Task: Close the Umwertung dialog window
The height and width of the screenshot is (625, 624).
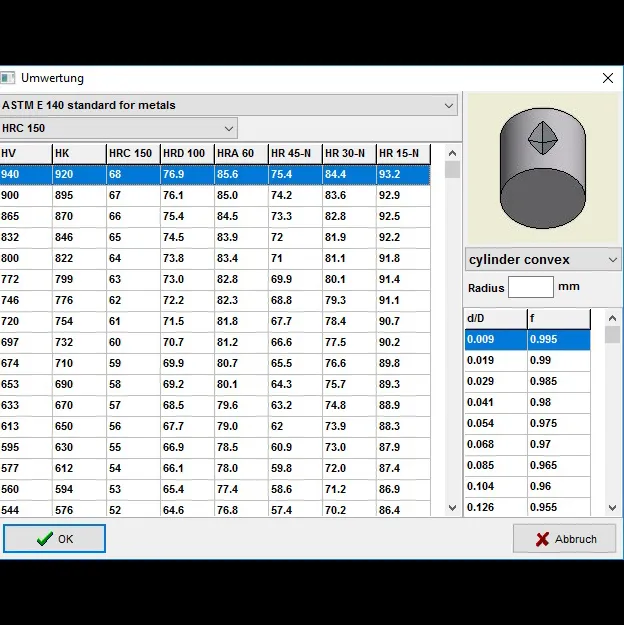Action: 607,78
